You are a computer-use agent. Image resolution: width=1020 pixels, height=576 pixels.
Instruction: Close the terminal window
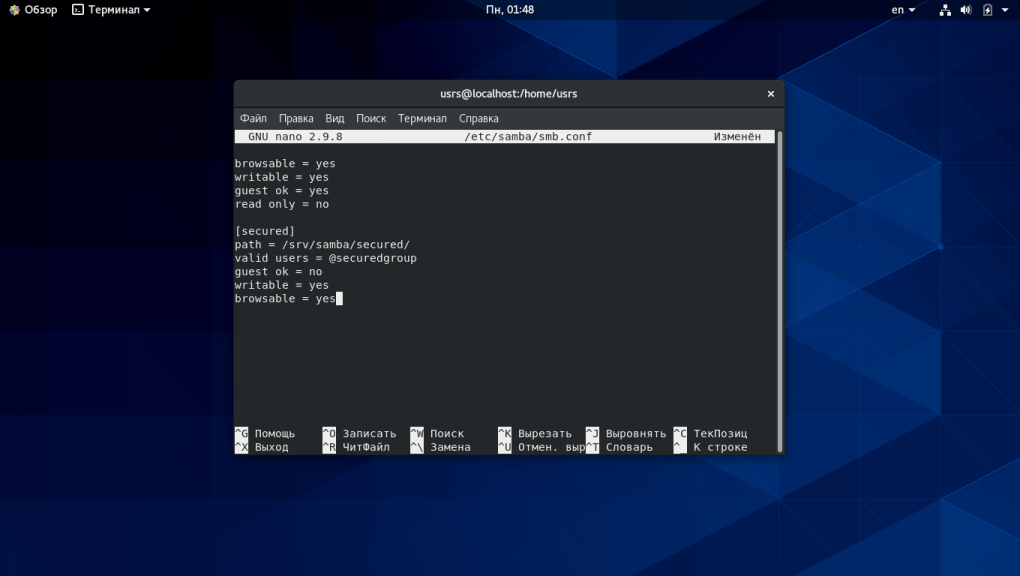click(x=770, y=94)
